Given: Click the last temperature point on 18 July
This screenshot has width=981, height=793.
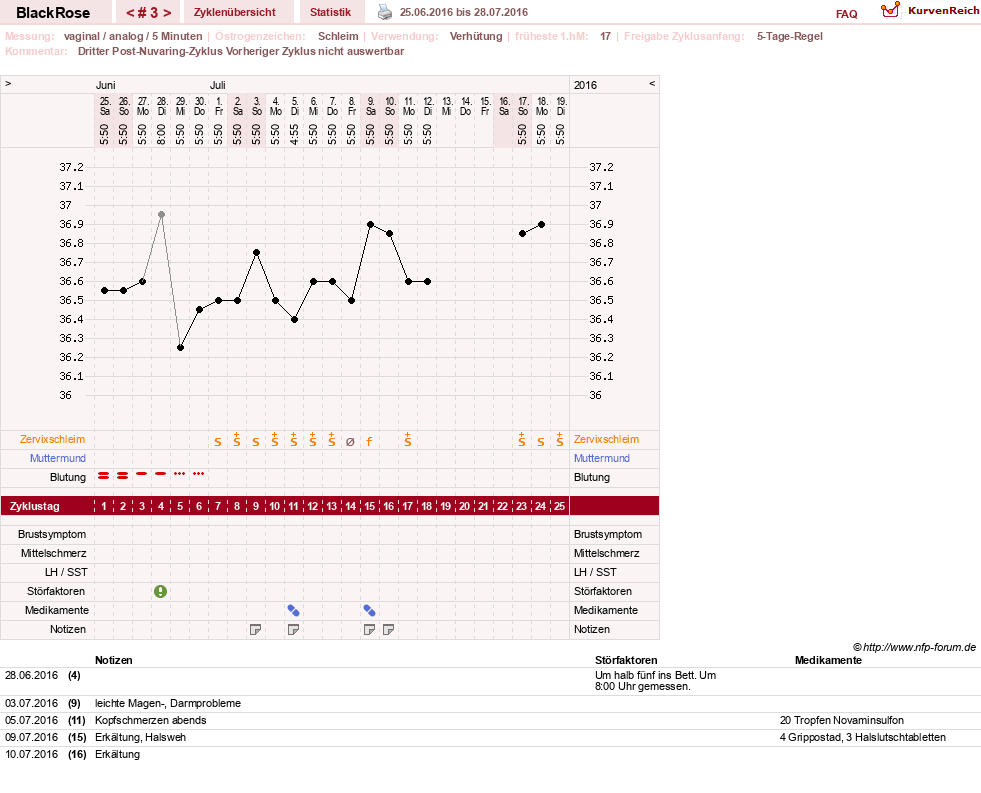Looking at the screenshot, I should click(x=541, y=224).
